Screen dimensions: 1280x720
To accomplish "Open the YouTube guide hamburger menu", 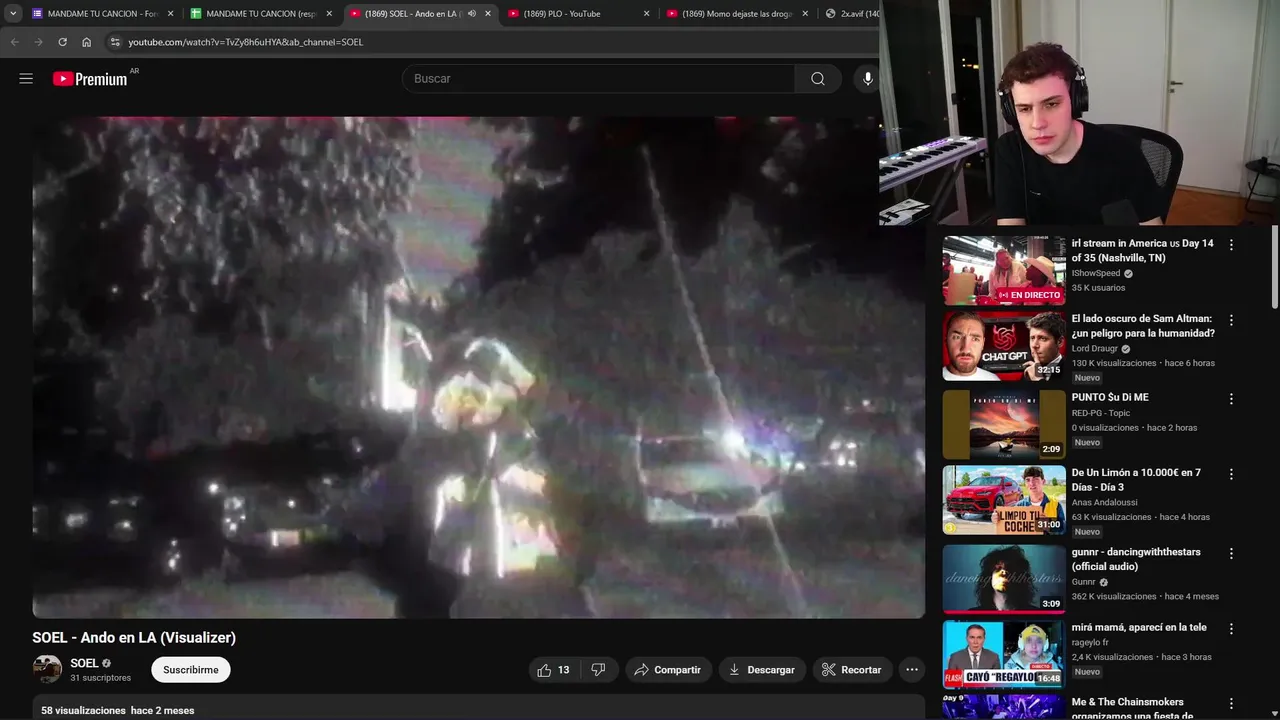I will pos(26,78).
